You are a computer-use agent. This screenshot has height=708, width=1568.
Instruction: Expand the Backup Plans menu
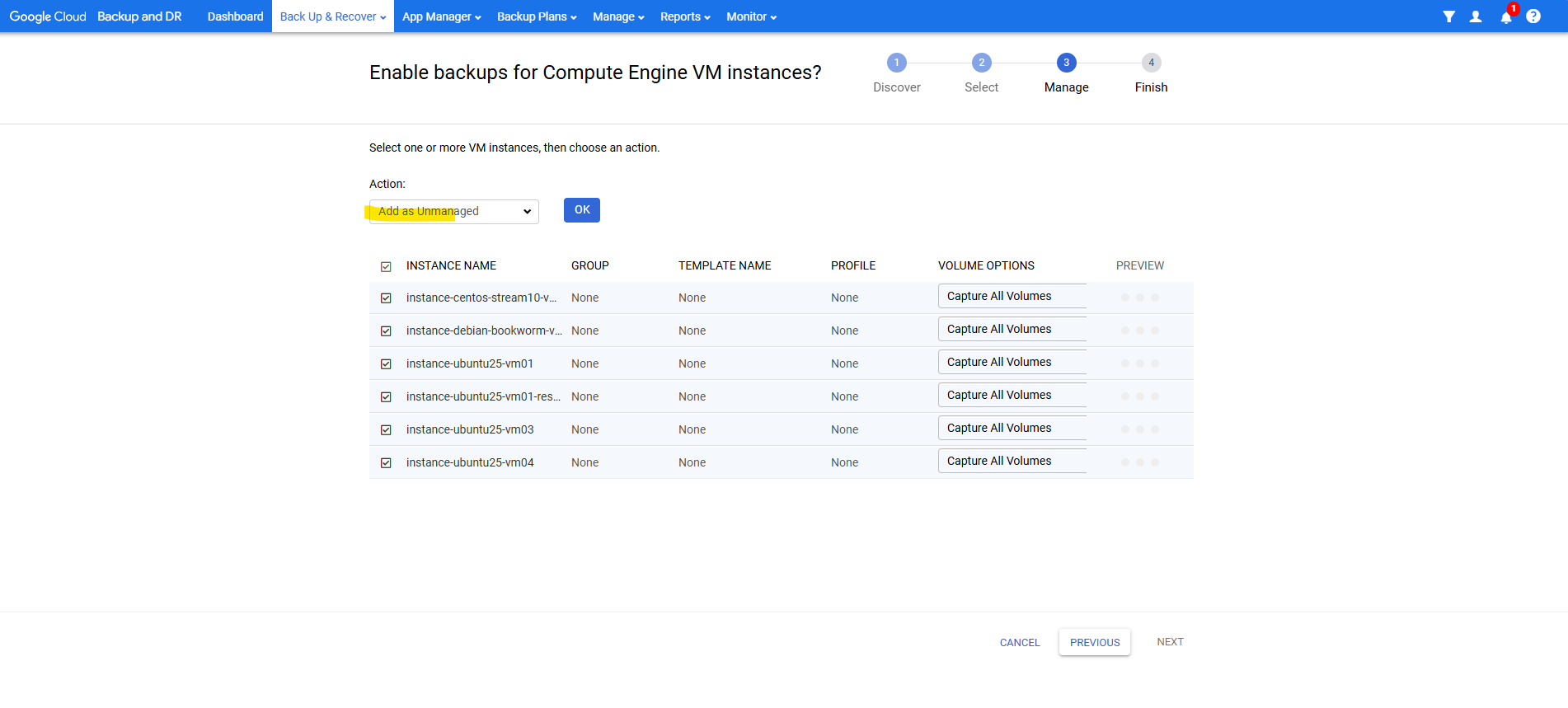(x=536, y=16)
